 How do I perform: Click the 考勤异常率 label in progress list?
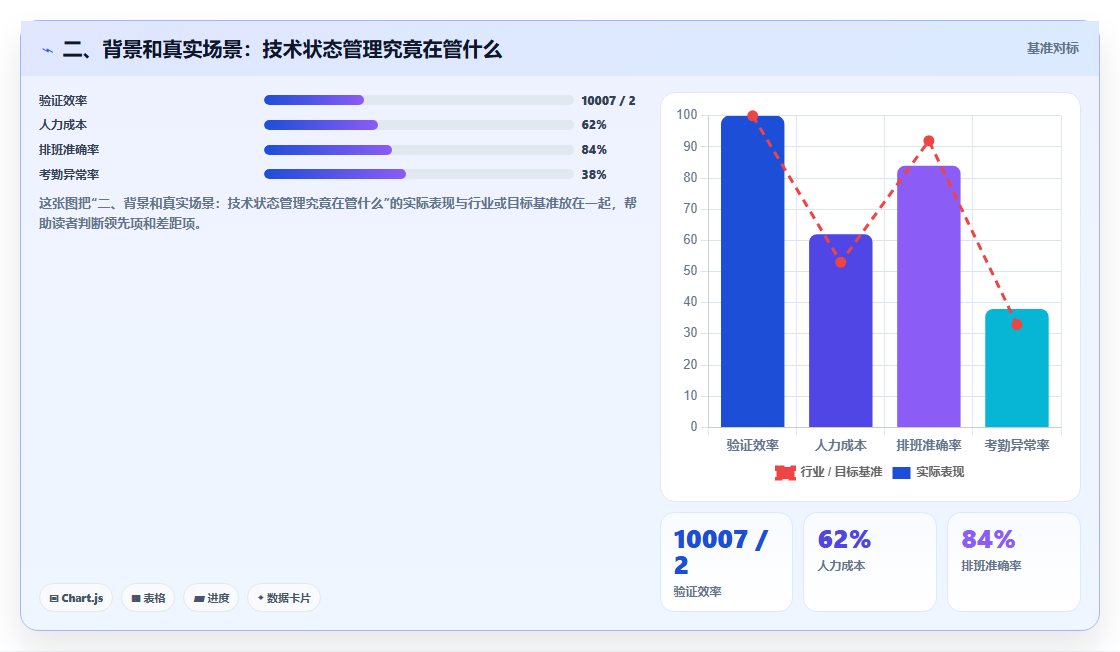[x=69, y=175]
